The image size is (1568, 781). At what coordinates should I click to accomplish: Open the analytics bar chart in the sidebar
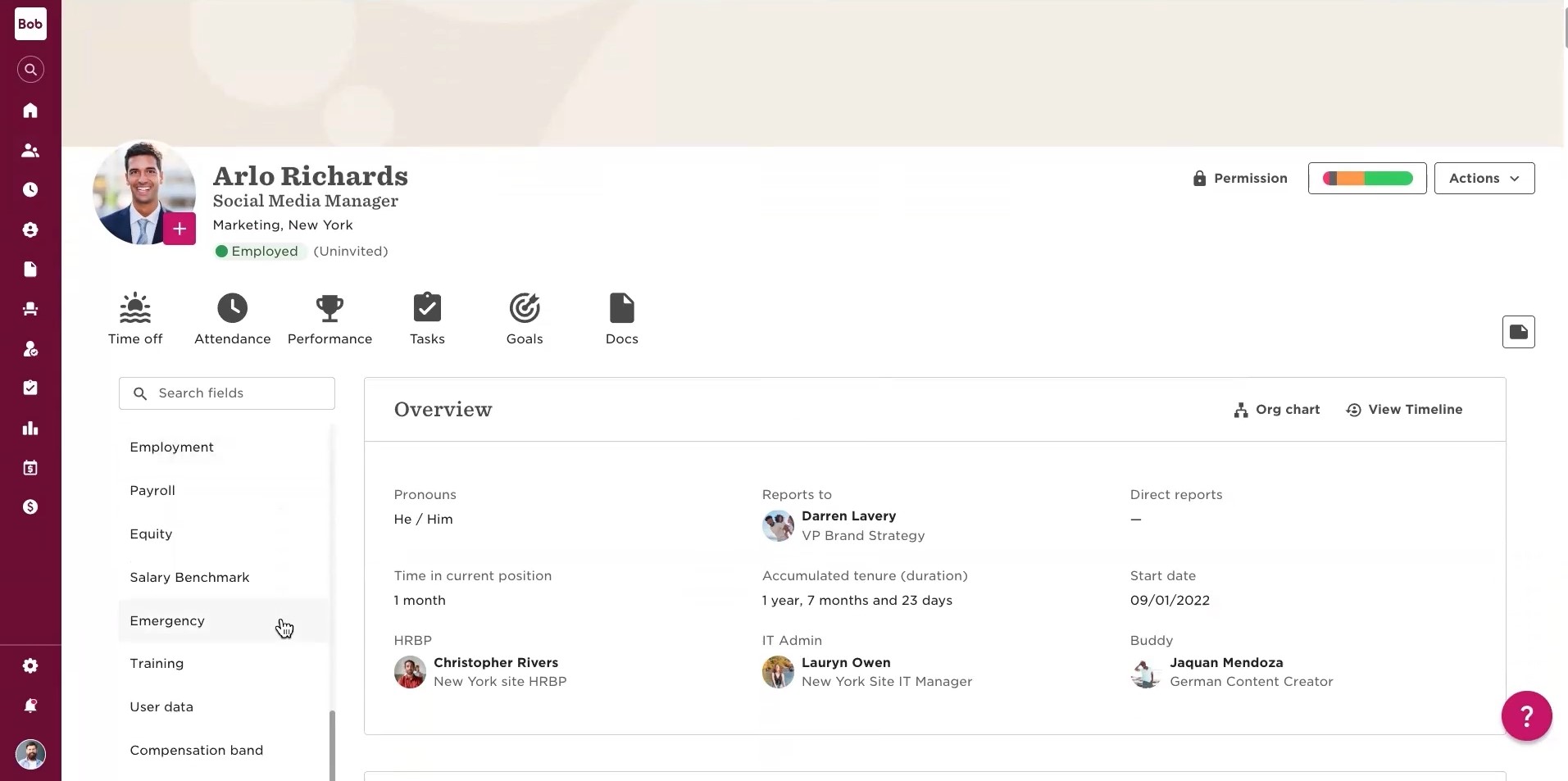click(30, 427)
